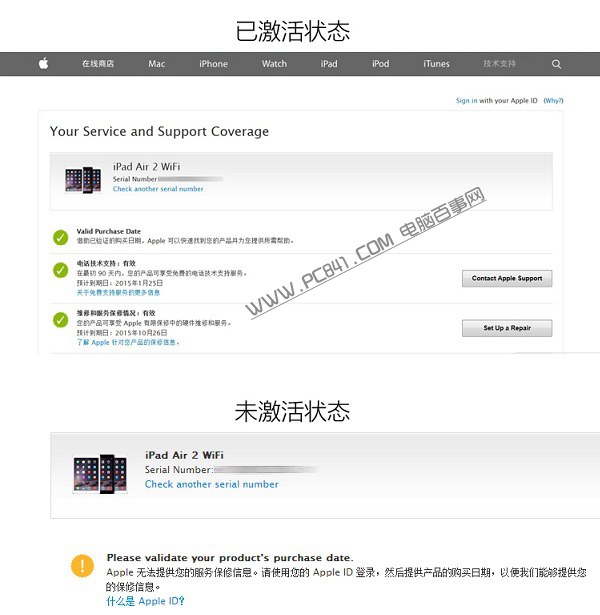Go to the iPhone menu item
600x615 pixels.
(x=213, y=64)
